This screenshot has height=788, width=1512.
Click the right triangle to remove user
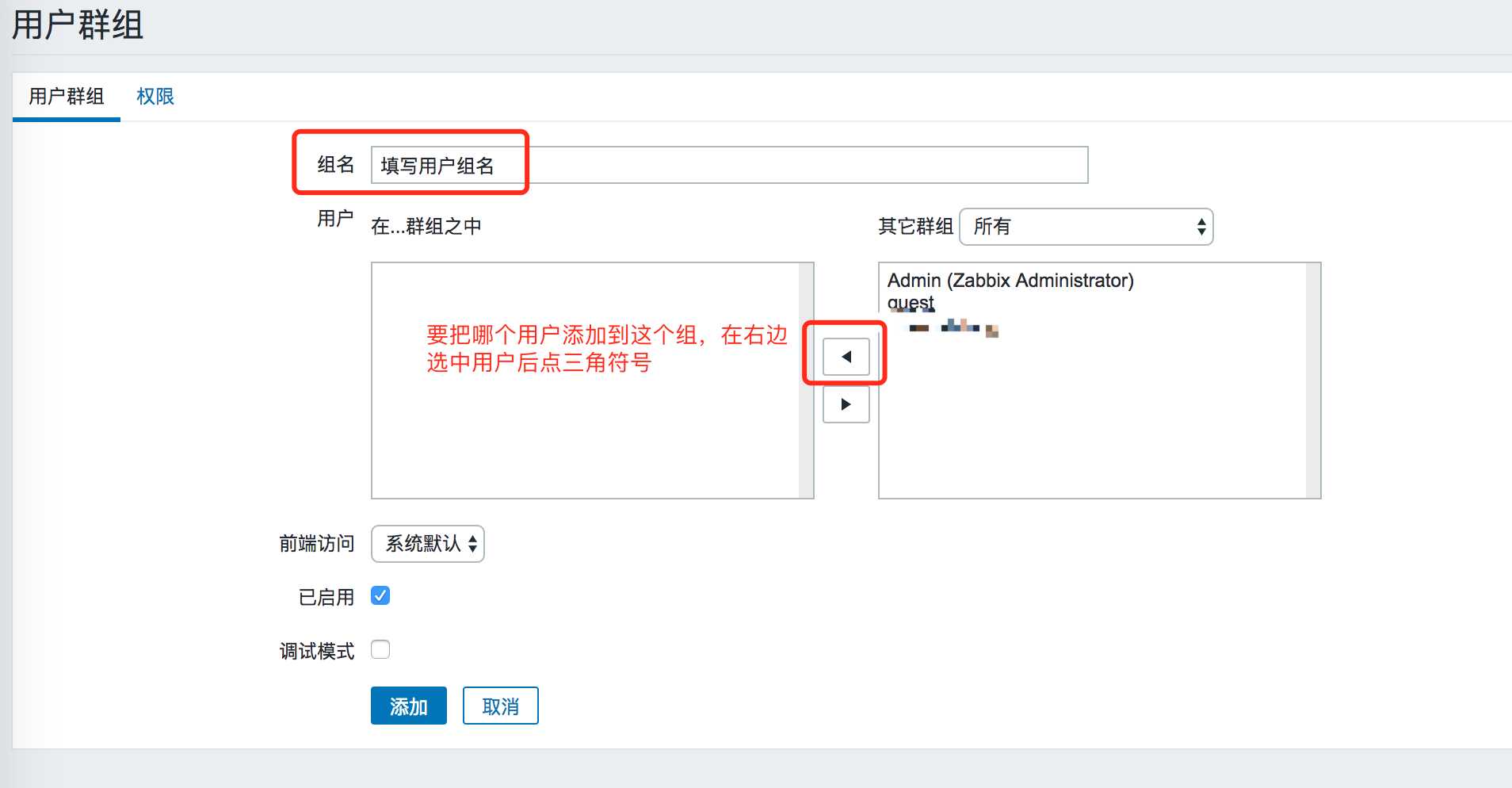coord(846,404)
